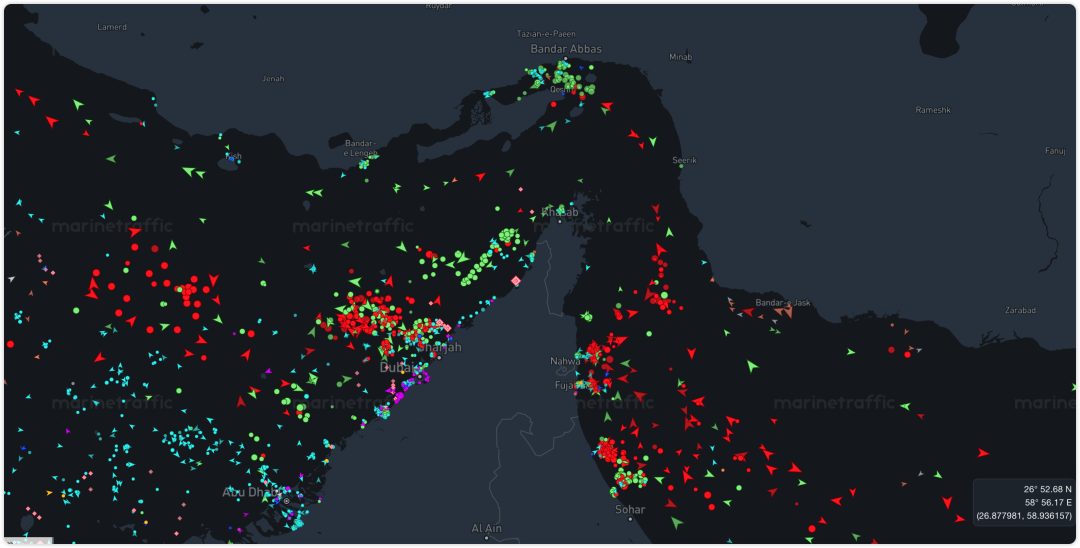
Task: Click the blue vessel marker at Kish island
Action: click(230, 158)
